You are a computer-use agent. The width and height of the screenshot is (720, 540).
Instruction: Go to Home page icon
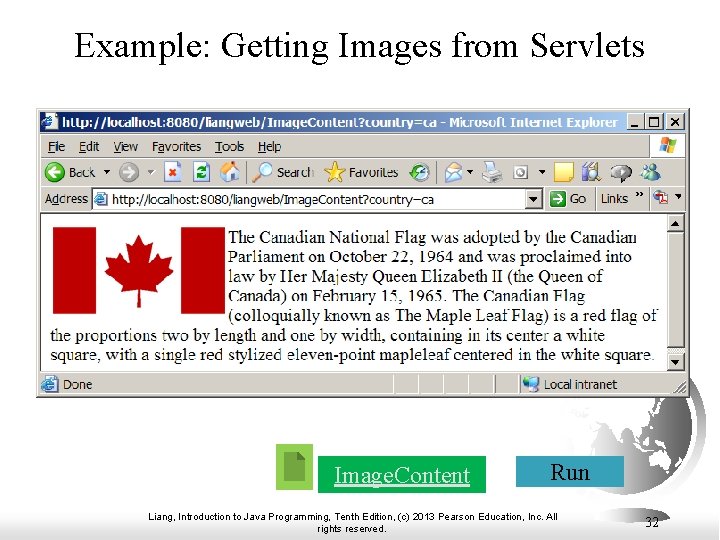tap(230, 172)
